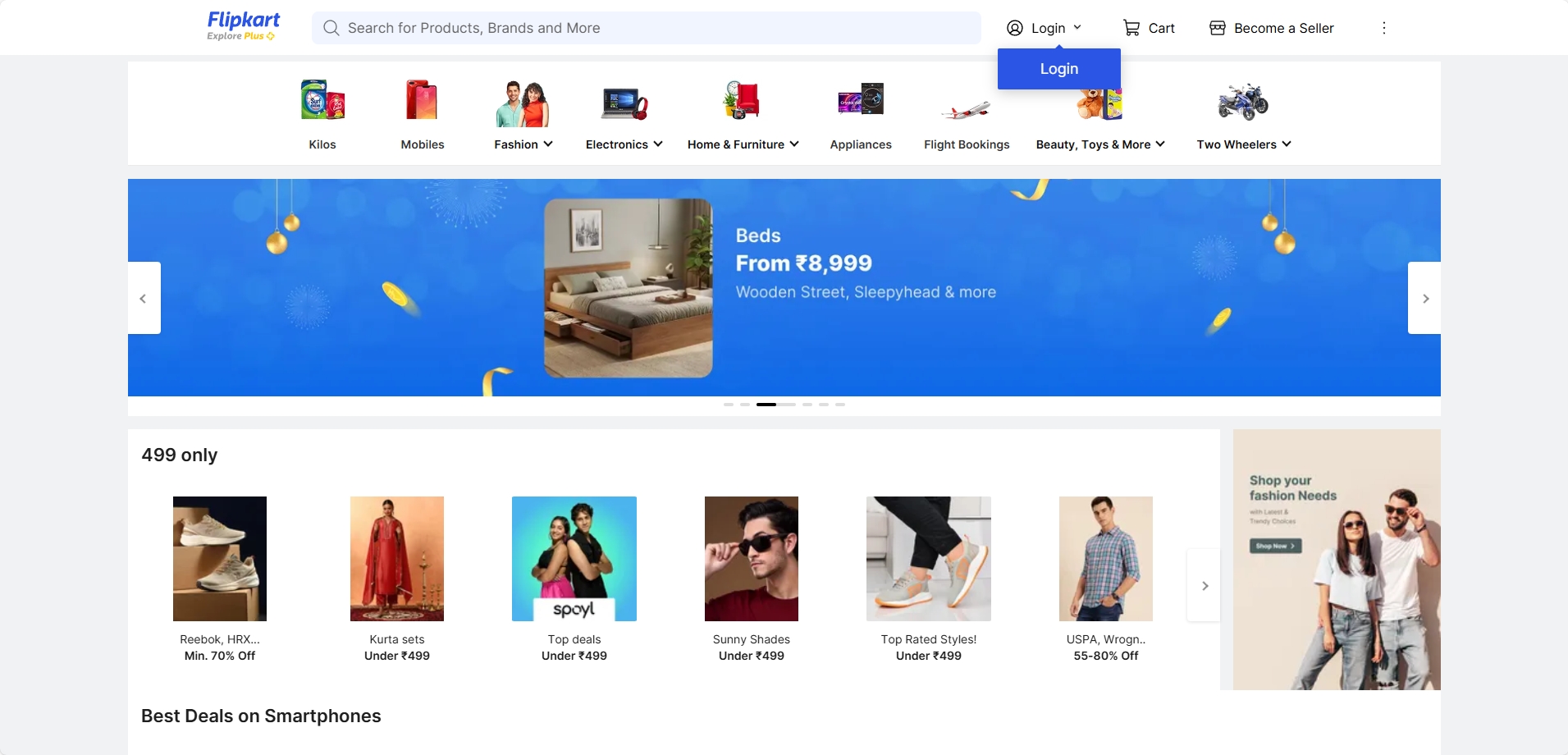Open the Cart icon
The width and height of the screenshot is (1568, 755).
tap(1131, 28)
